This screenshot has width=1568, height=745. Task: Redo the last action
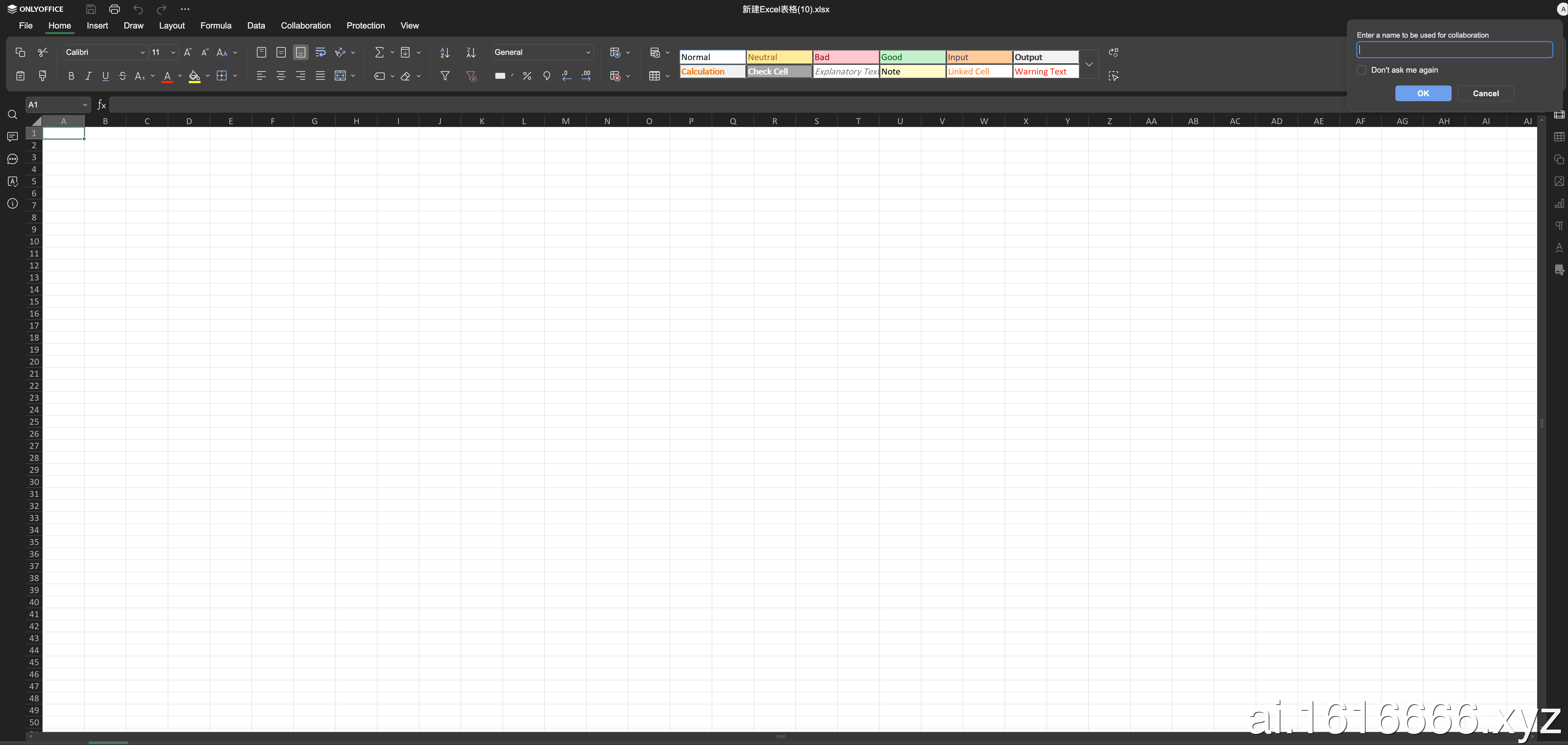click(x=161, y=9)
